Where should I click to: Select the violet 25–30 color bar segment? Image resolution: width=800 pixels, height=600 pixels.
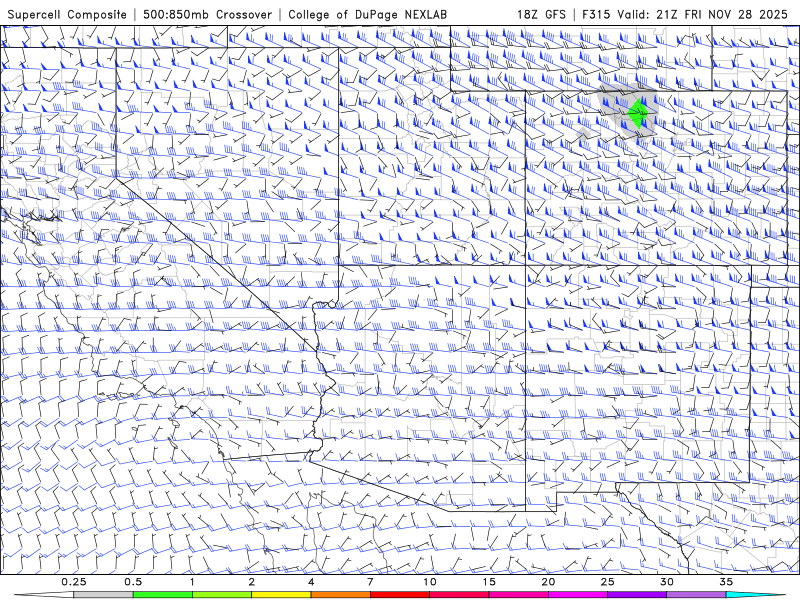[637, 595]
